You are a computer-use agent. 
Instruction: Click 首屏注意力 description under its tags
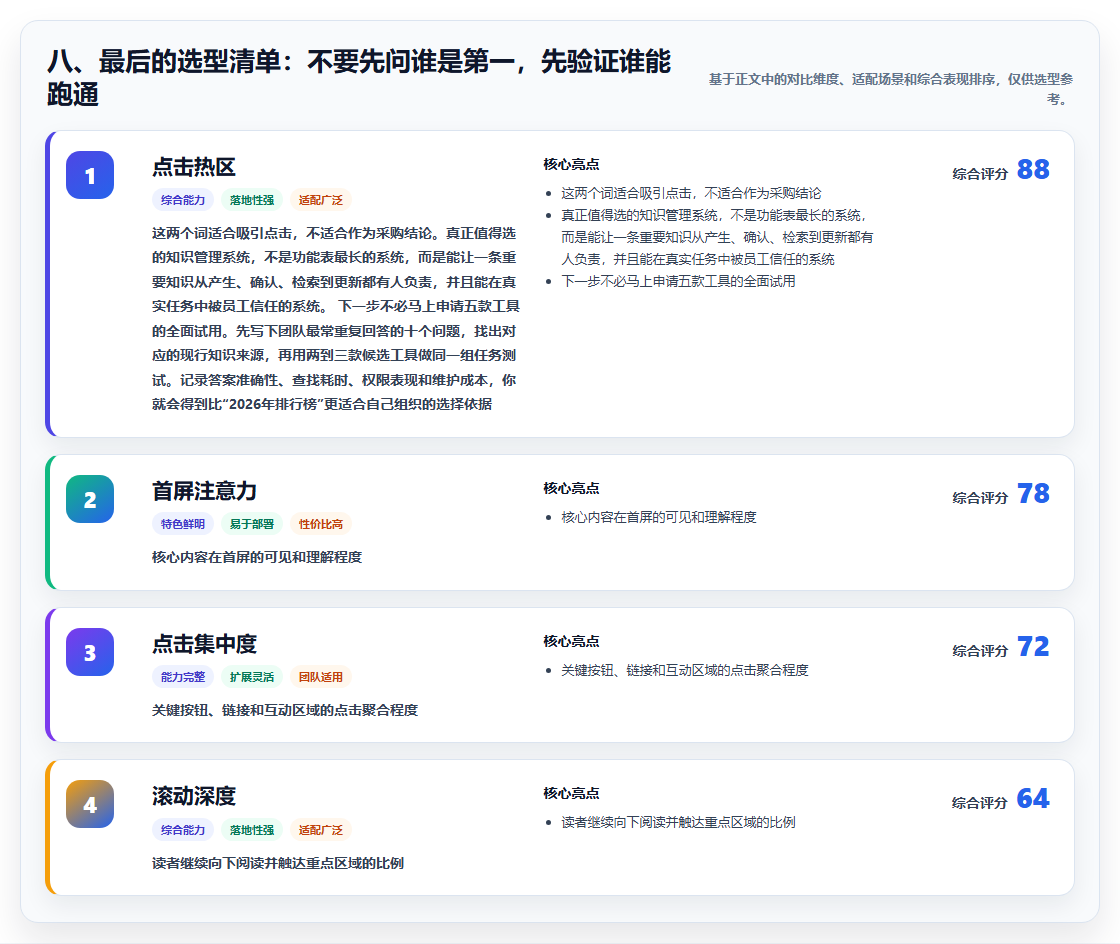click(x=256, y=557)
